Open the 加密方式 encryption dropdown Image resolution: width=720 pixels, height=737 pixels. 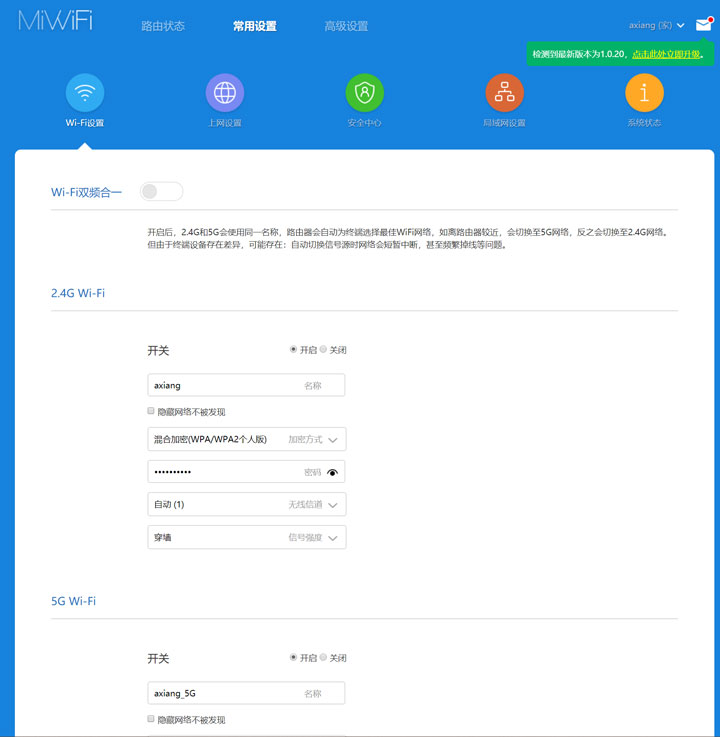(247, 439)
